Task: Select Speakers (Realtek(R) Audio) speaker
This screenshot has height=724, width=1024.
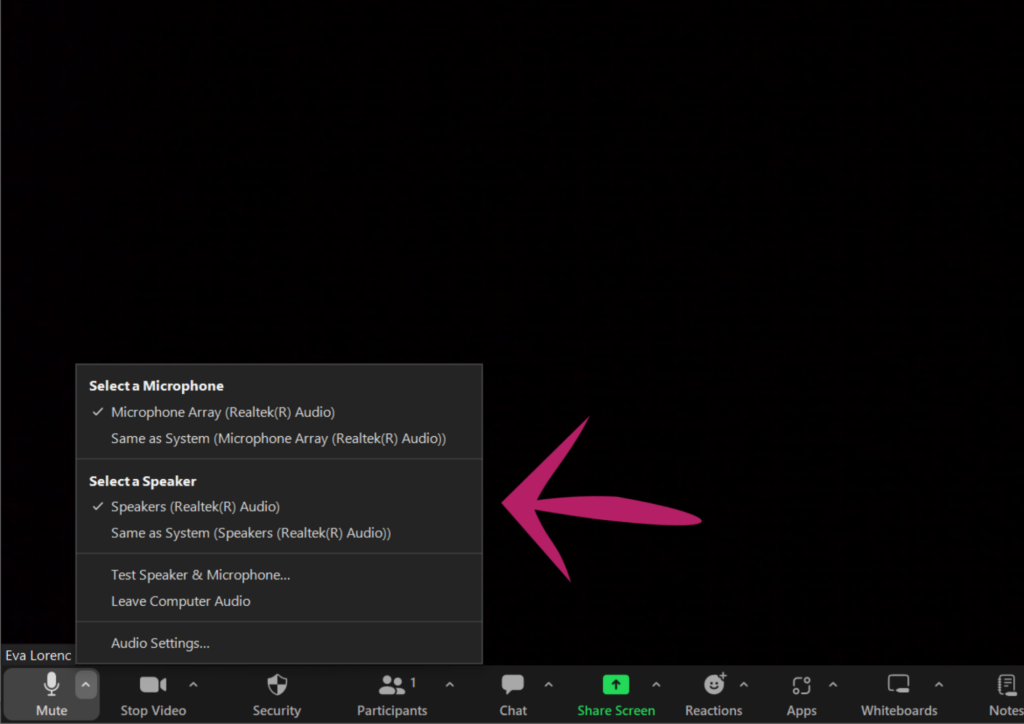Action: 279,507
